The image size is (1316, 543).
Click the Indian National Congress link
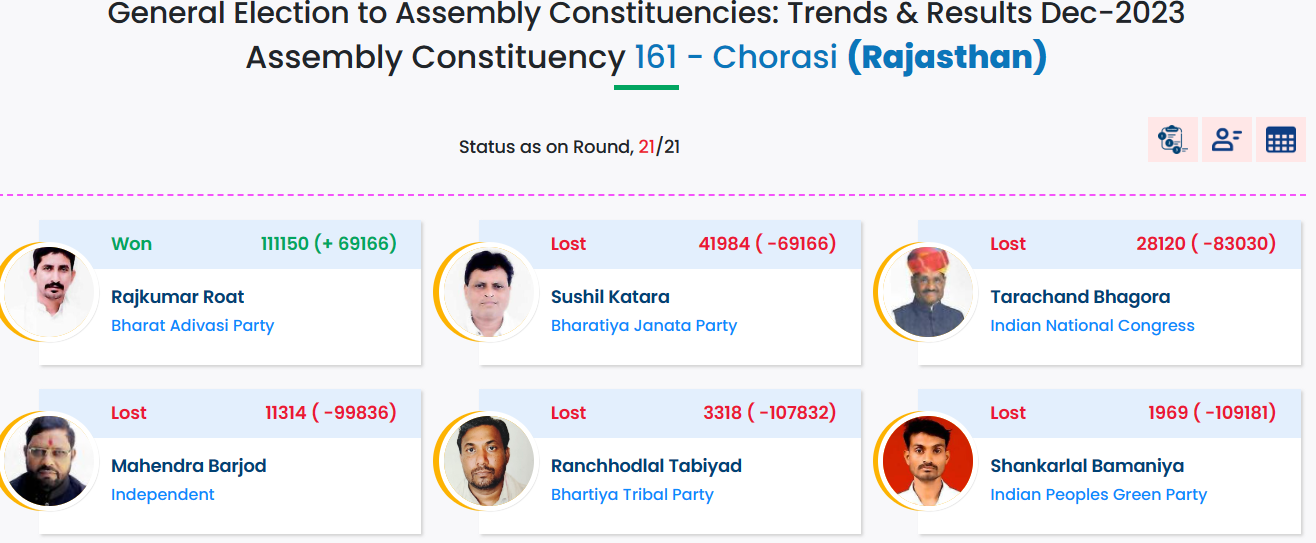(x=1092, y=325)
